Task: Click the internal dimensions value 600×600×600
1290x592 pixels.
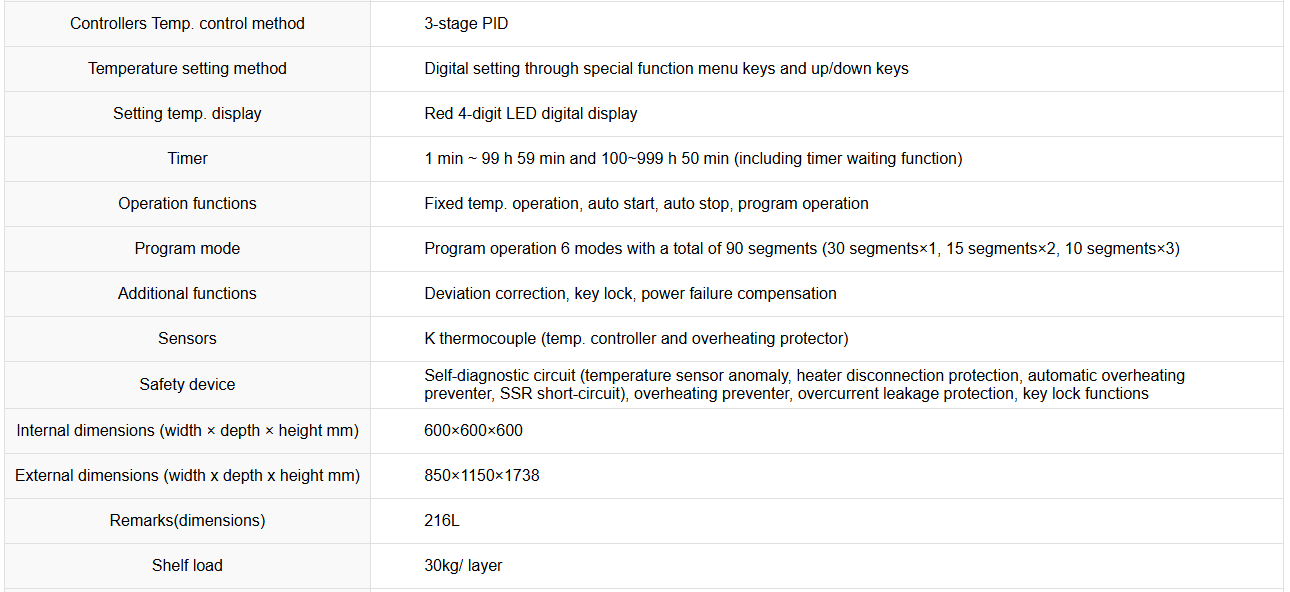Action: (473, 430)
